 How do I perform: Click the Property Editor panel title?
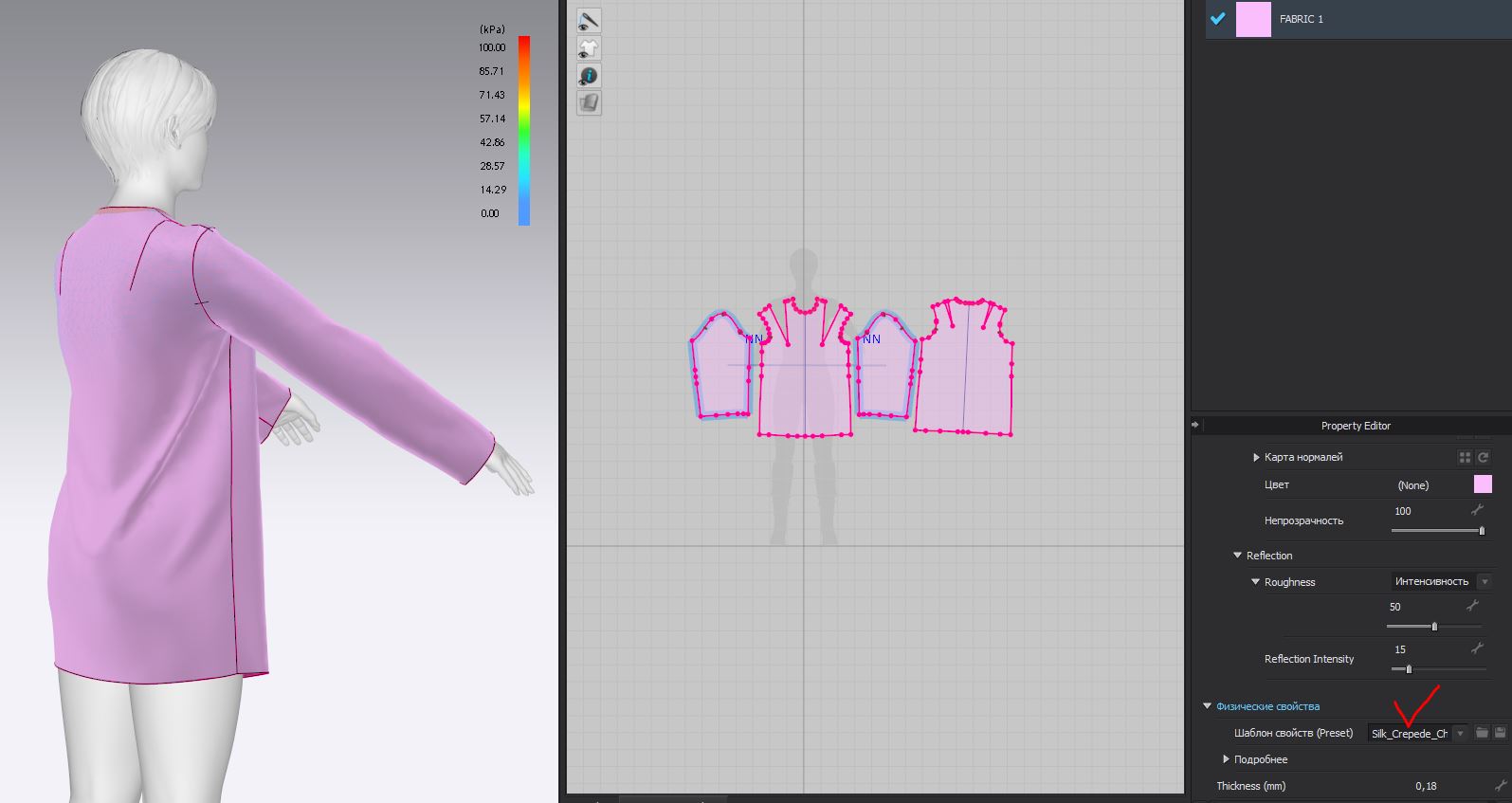pos(1356,426)
